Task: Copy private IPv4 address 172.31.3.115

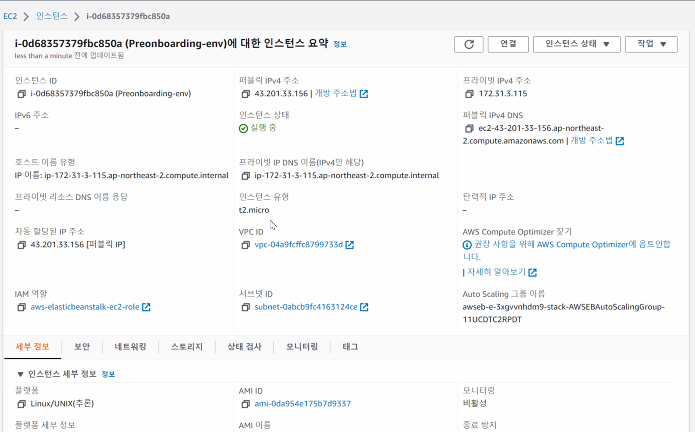Action: [469, 94]
